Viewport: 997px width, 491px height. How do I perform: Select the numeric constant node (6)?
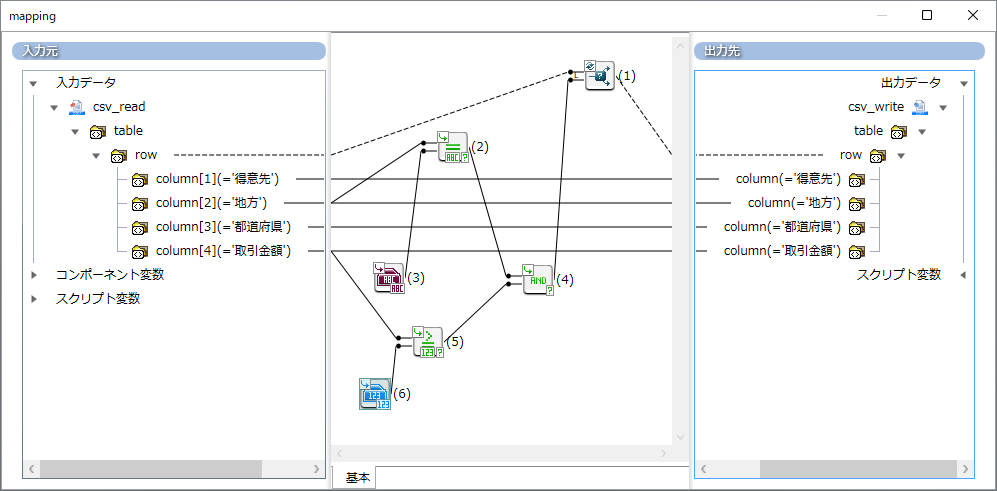click(x=375, y=394)
